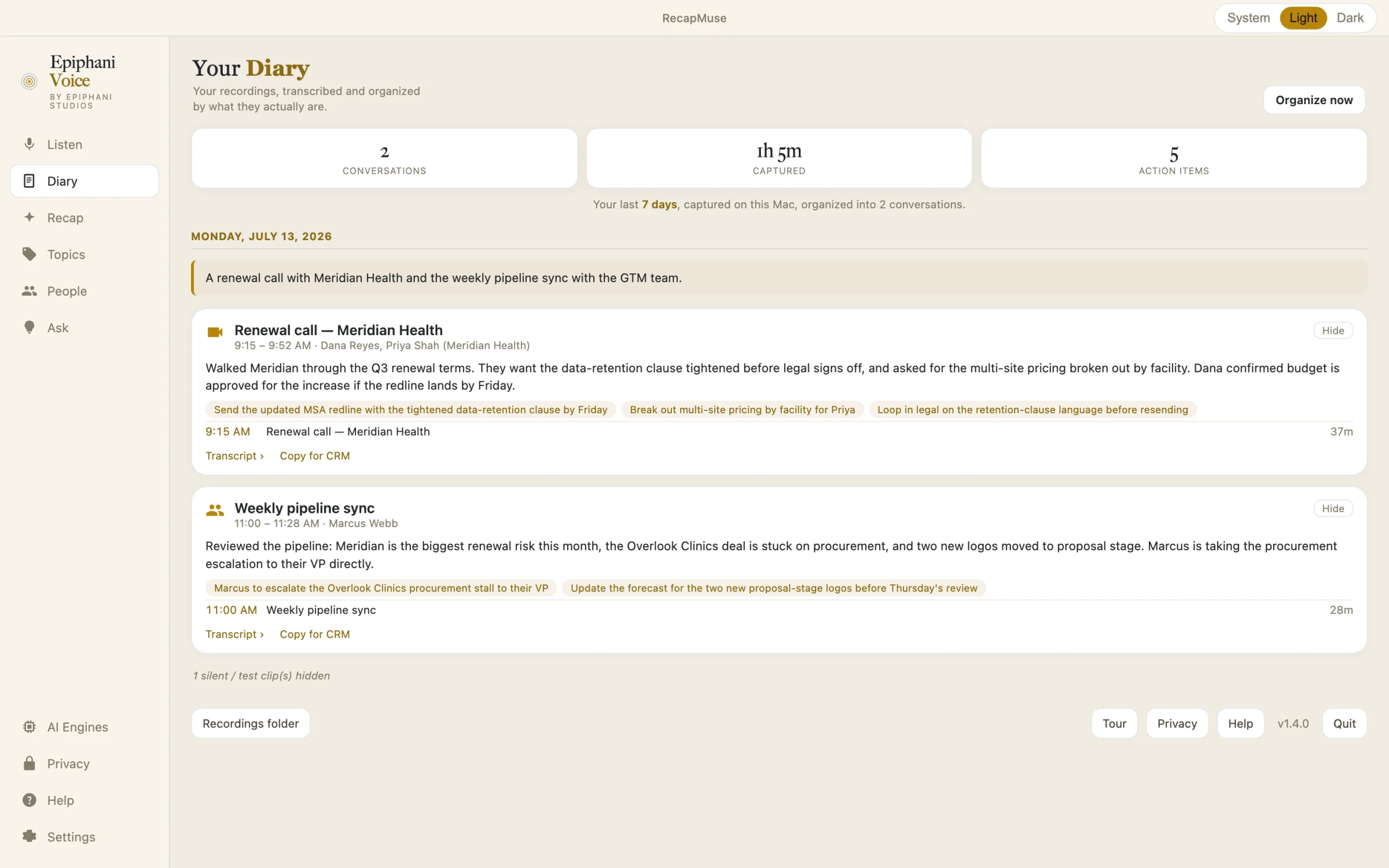Hide the Renewal call — Meridian Health card
The image size is (1389, 868).
pos(1333,330)
